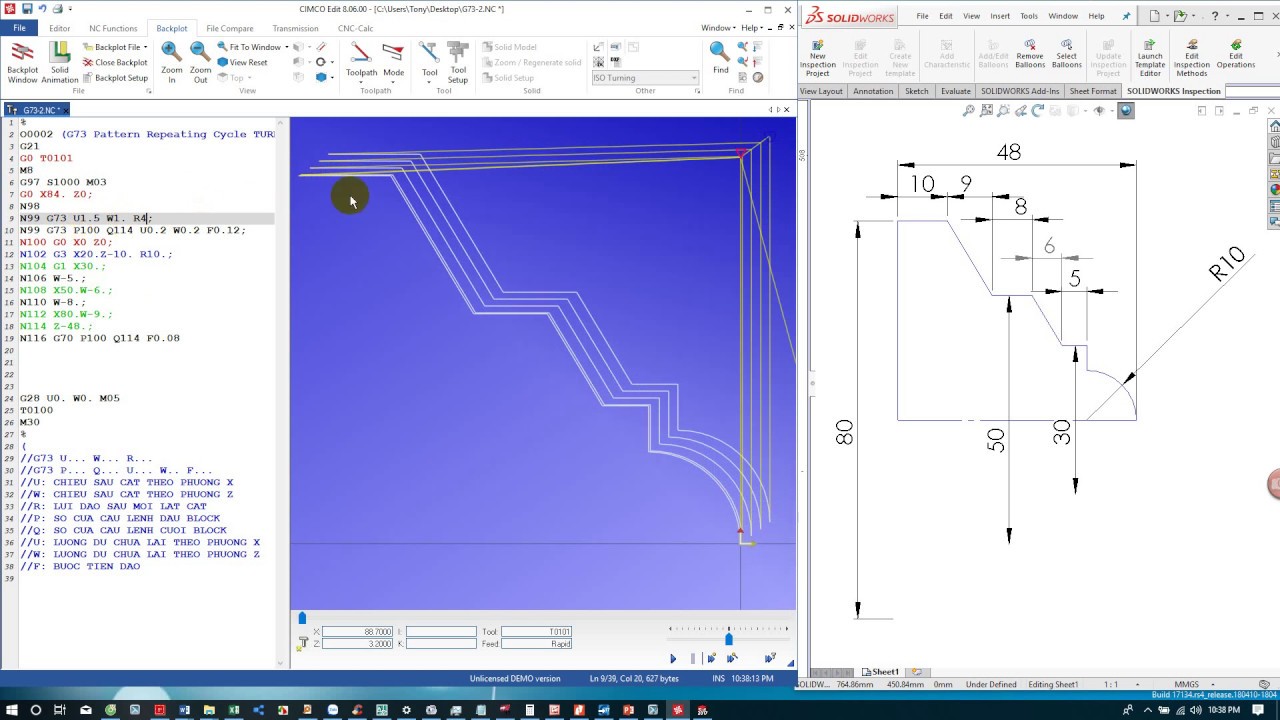Viewport: 1280px width, 720px height.
Task: Click Select Balloons in SolidWorks Inspection
Action: pos(1066,54)
